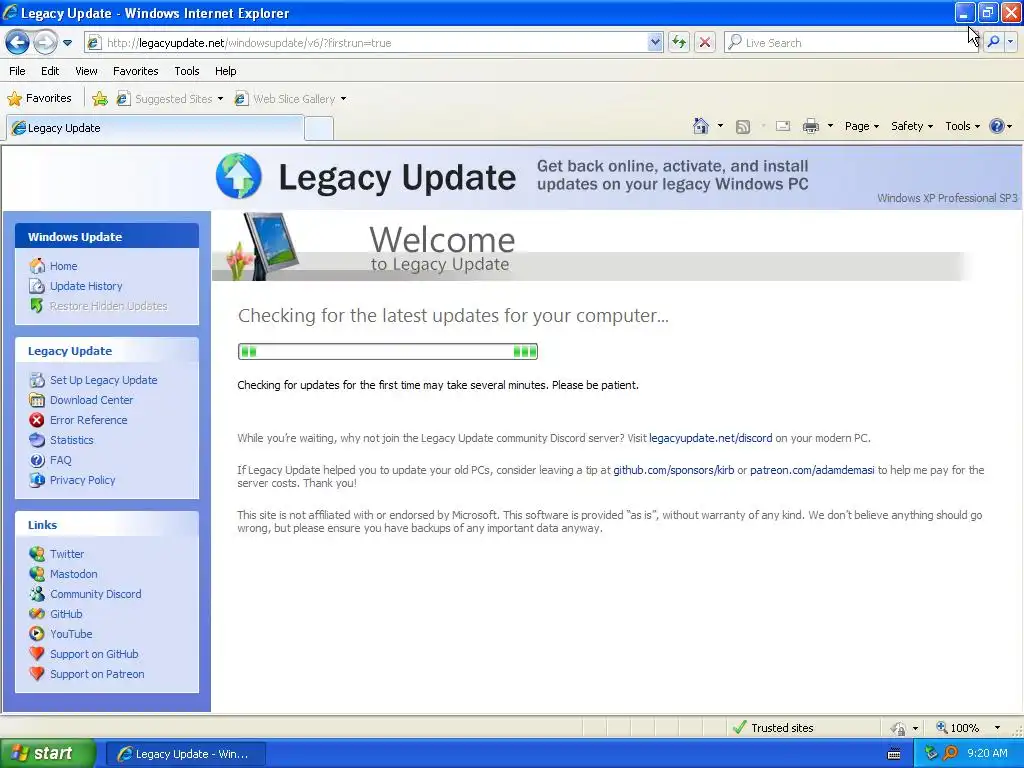Open the FAQ sidebar link
This screenshot has width=1024, height=768.
tap(60, 460)
